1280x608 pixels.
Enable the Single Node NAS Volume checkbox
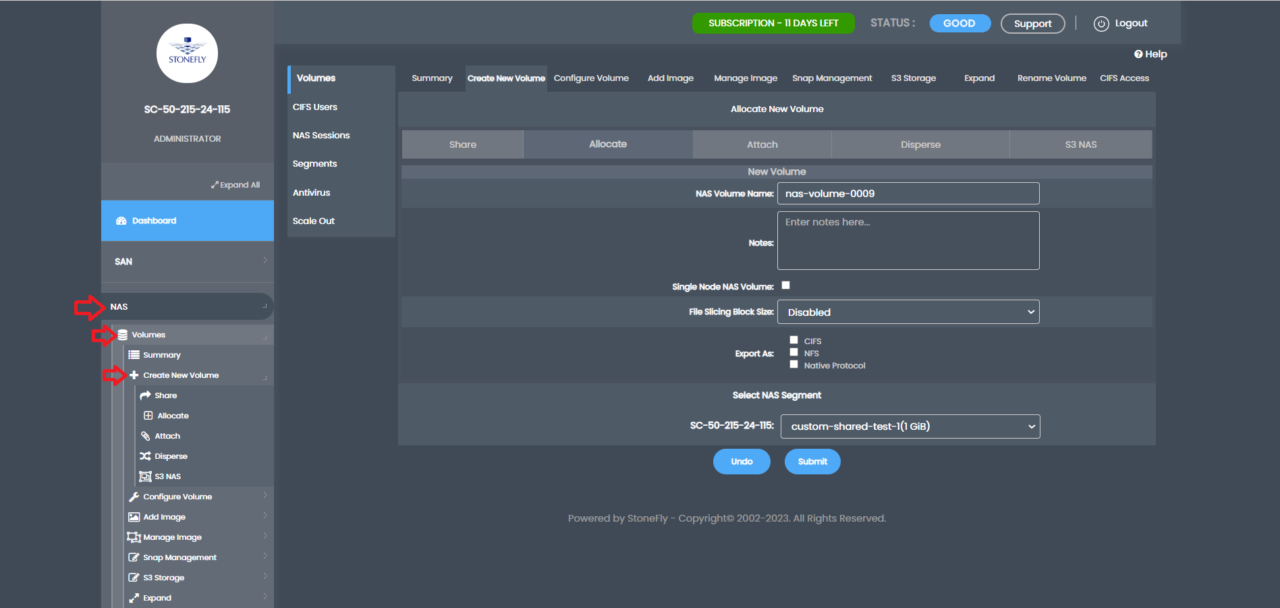[x=786, y=286]
